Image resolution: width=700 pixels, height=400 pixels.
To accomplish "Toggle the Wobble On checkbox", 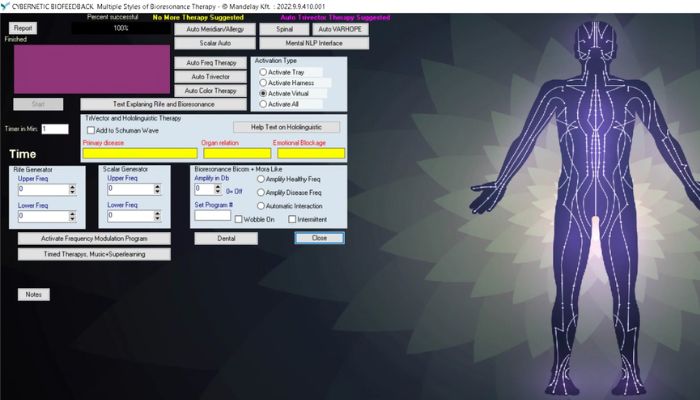I will 238,219.
